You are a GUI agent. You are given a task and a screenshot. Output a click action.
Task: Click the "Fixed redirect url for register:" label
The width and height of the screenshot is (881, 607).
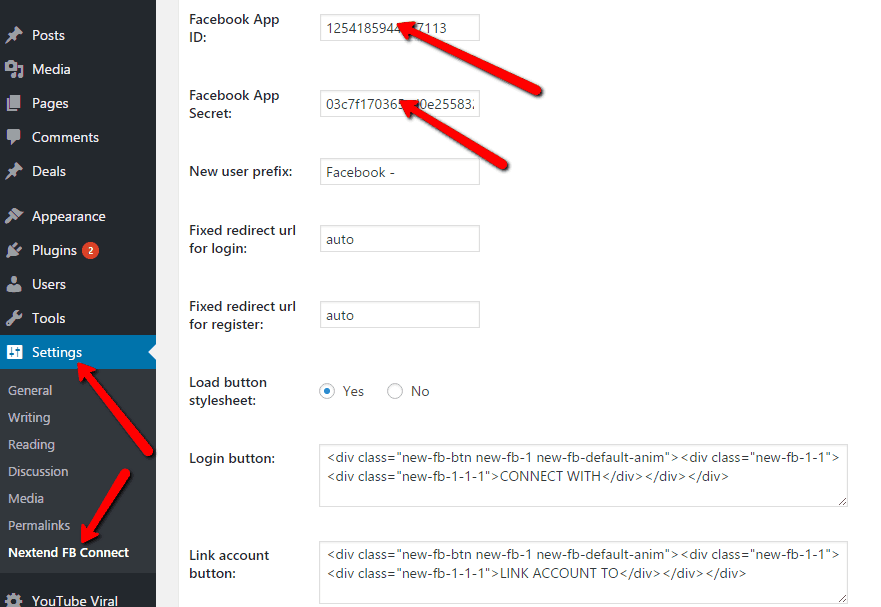[242, 315]
